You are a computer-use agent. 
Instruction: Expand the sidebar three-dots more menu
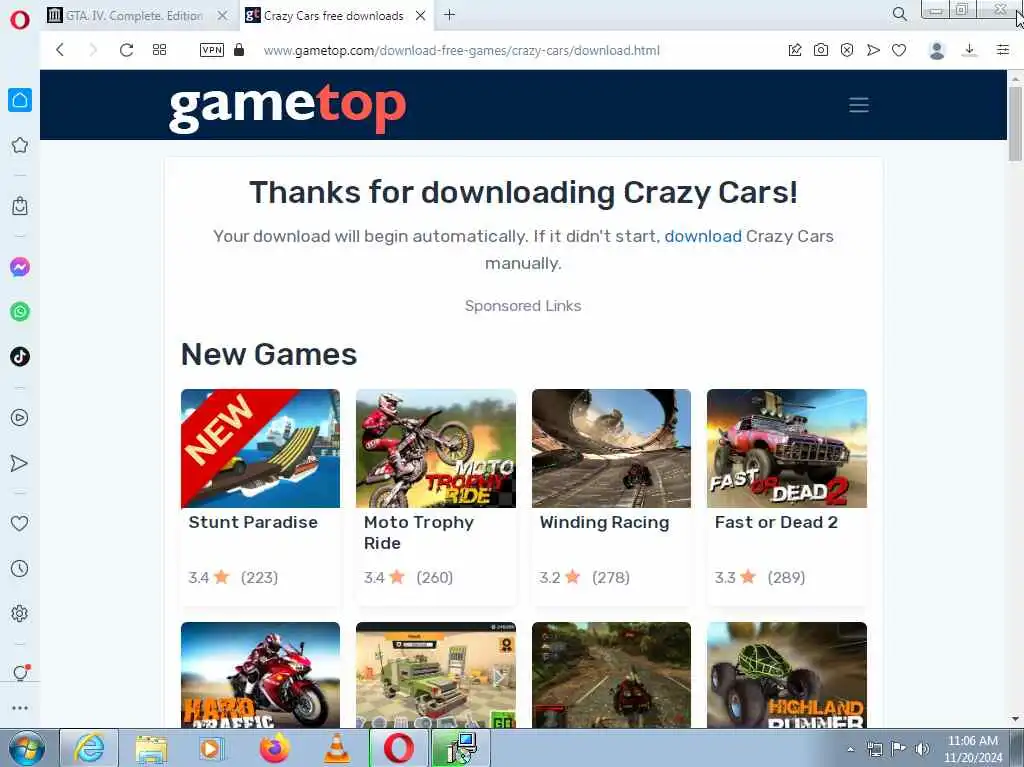[20, 708]
